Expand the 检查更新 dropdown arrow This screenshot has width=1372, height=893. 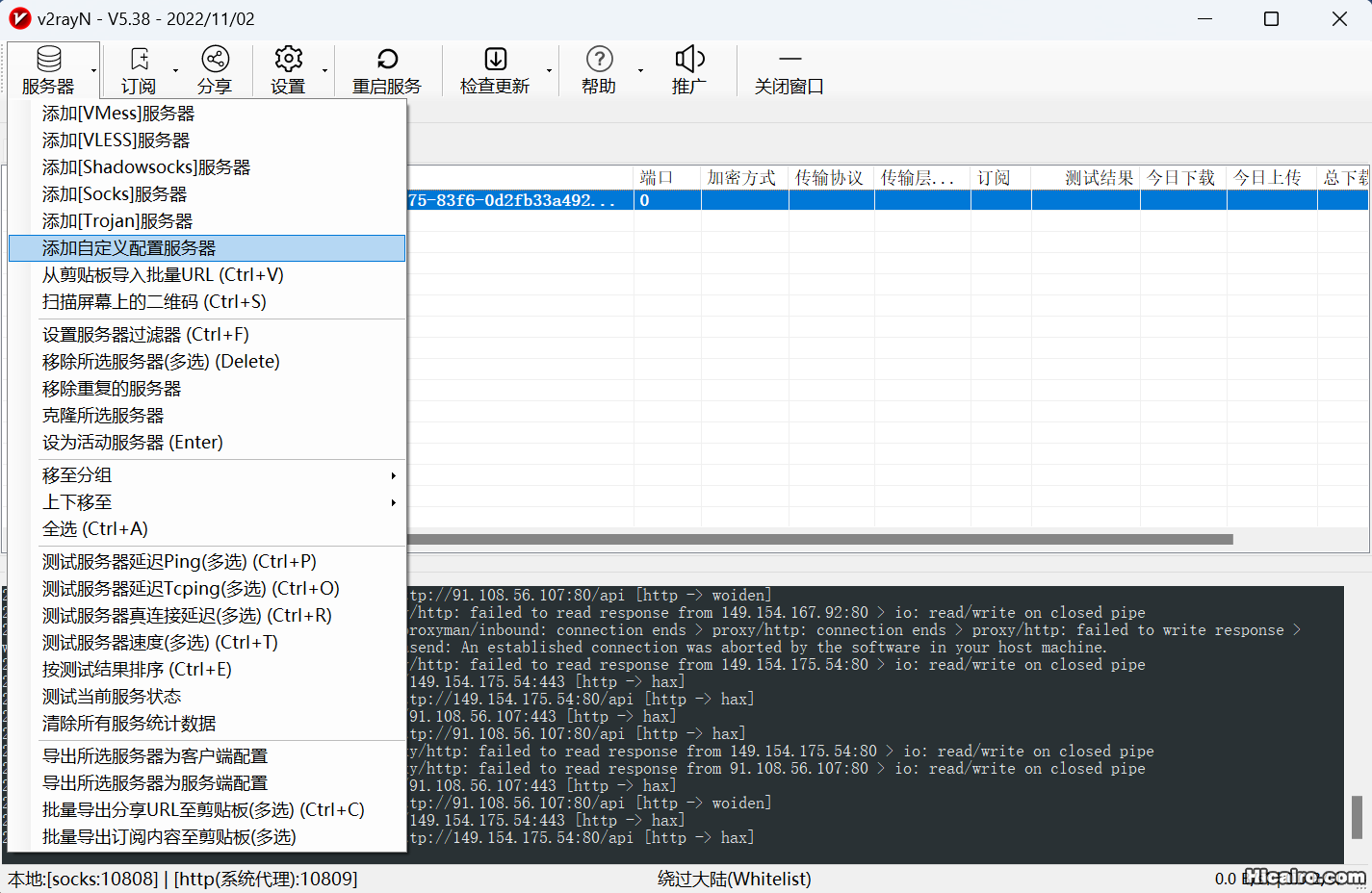[x=549, y=70]
